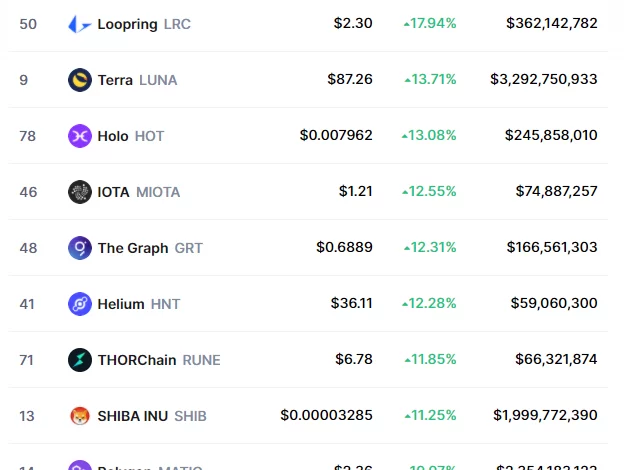Click the IOTA coin icon
The image size is (624, 470).
point(79,191)
